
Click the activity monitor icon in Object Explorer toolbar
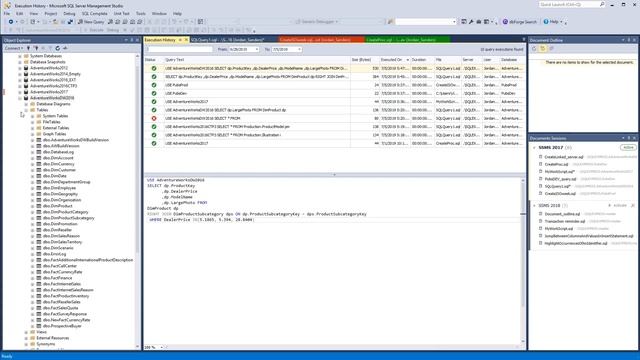[65, 48]
